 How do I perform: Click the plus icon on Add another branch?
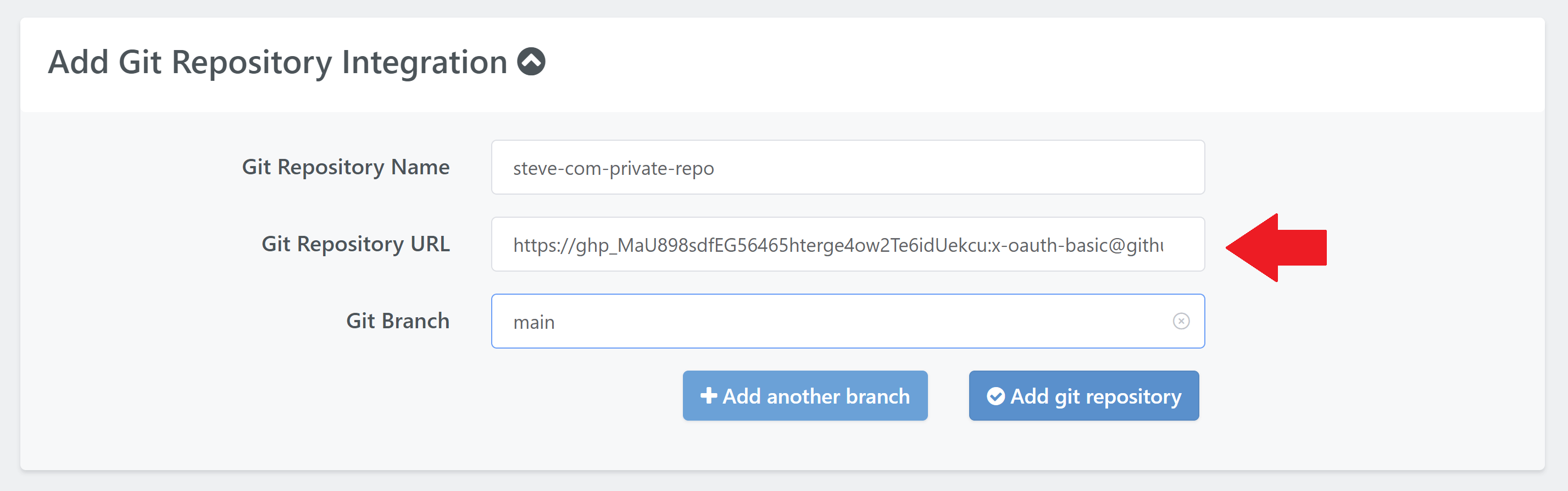(708, 396)
